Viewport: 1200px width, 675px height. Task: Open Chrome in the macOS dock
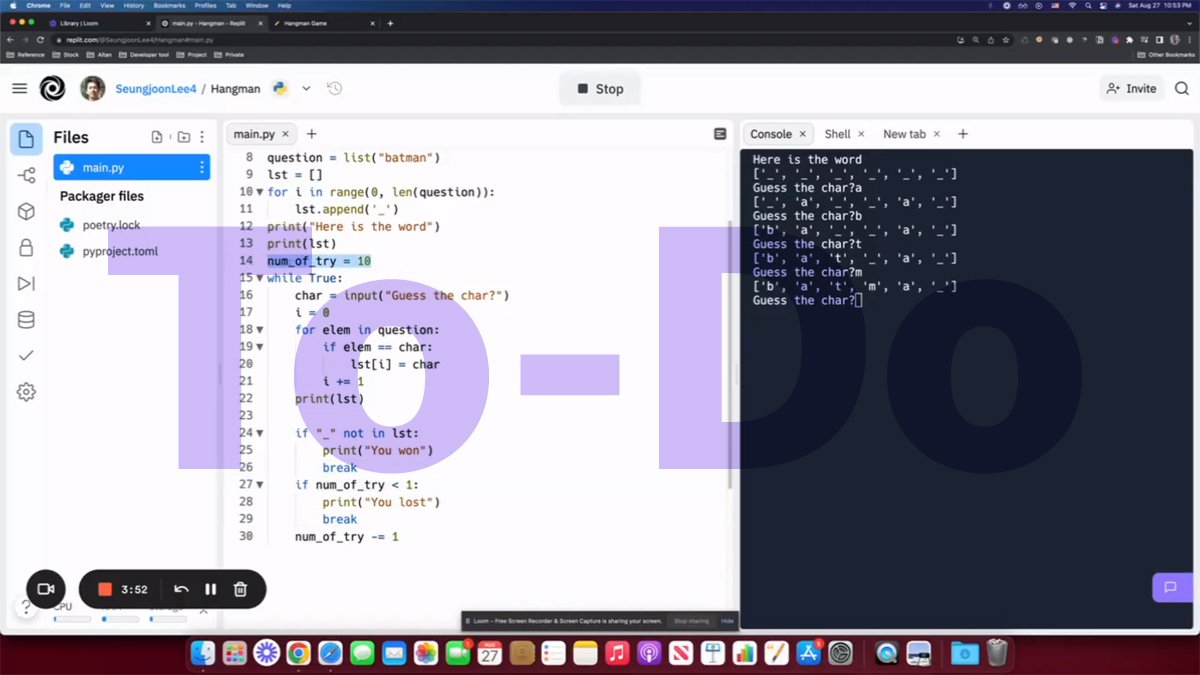(298, 653)
